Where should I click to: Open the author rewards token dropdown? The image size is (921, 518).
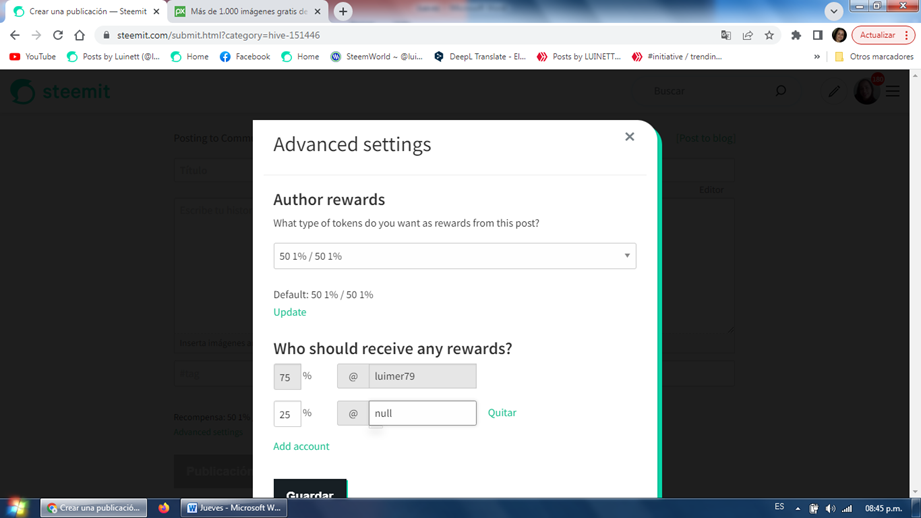[x=455, y=256]
